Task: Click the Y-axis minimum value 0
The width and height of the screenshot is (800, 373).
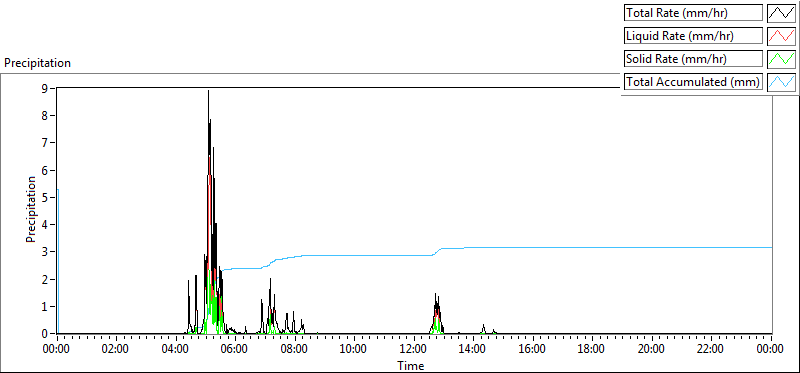Action: click(x=45, y=334)
